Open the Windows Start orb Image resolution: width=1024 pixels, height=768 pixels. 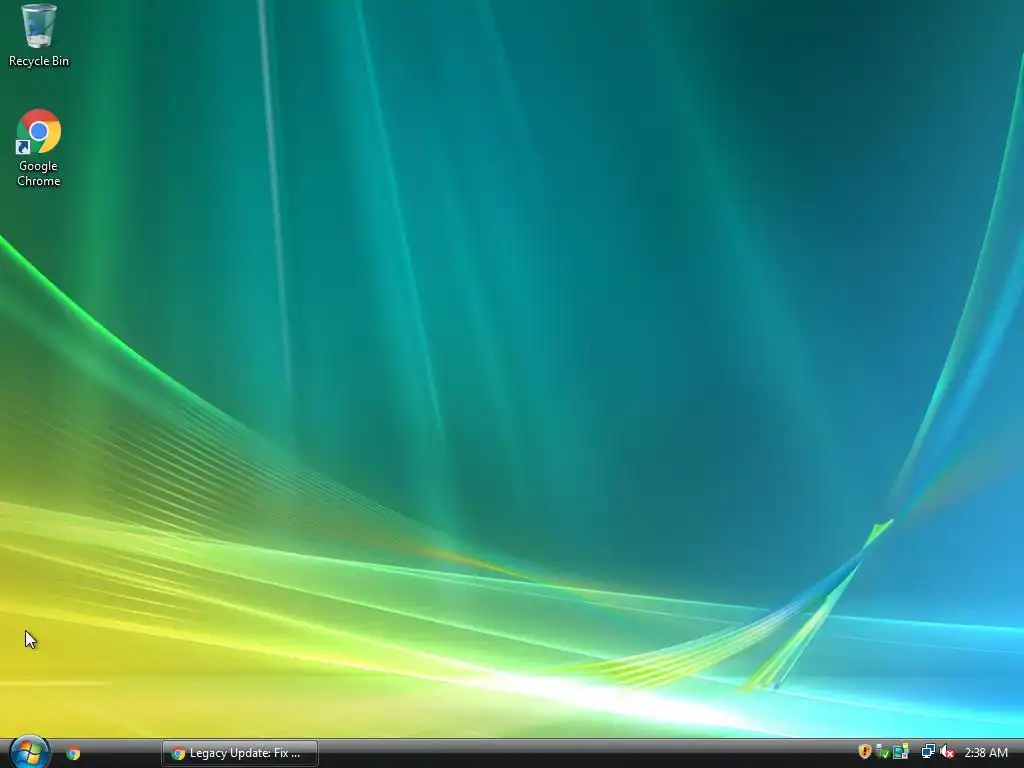point(29,752)
